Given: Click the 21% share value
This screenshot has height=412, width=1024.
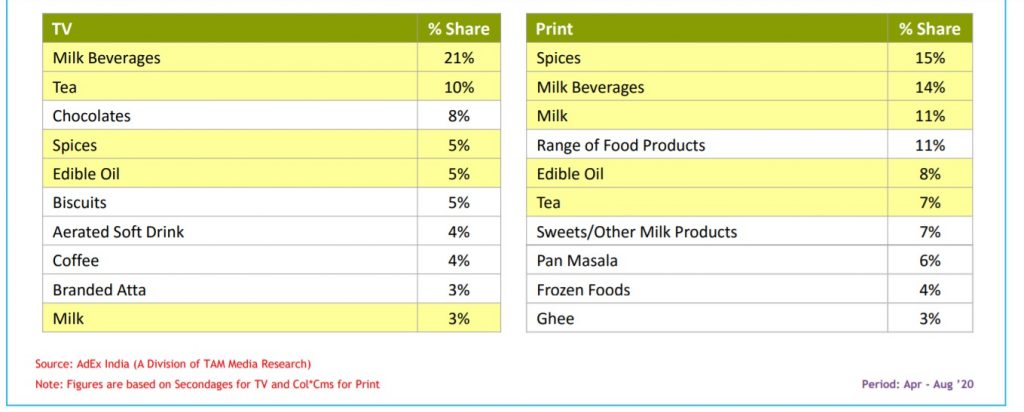Looking at the screenshot, I should (458, 58).
